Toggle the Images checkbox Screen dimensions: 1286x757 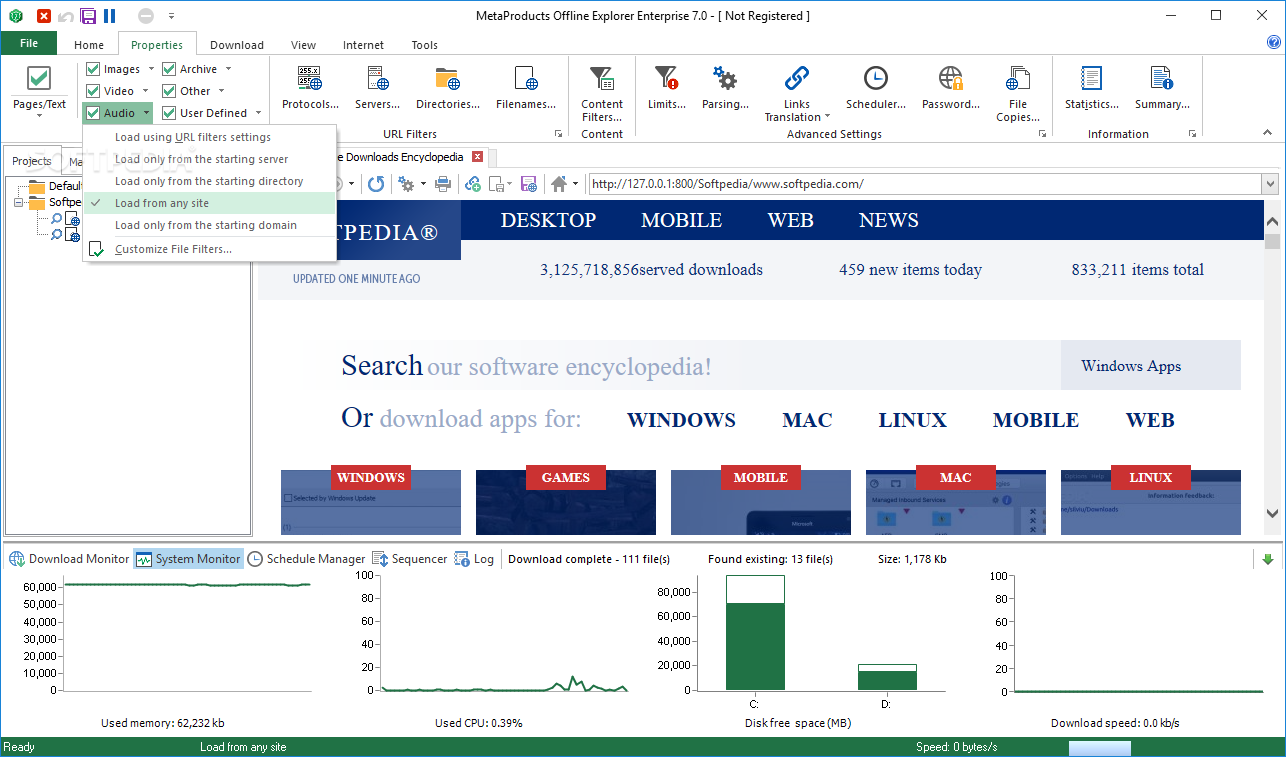coord(93,69)
